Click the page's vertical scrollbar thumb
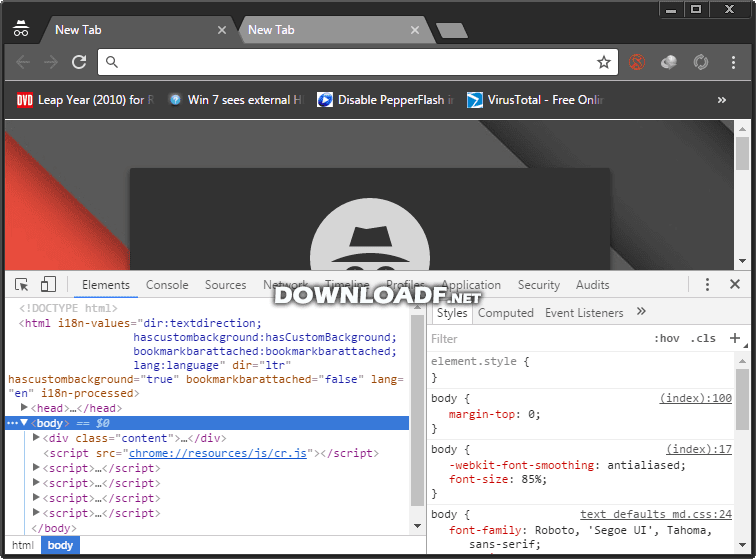 742,154
